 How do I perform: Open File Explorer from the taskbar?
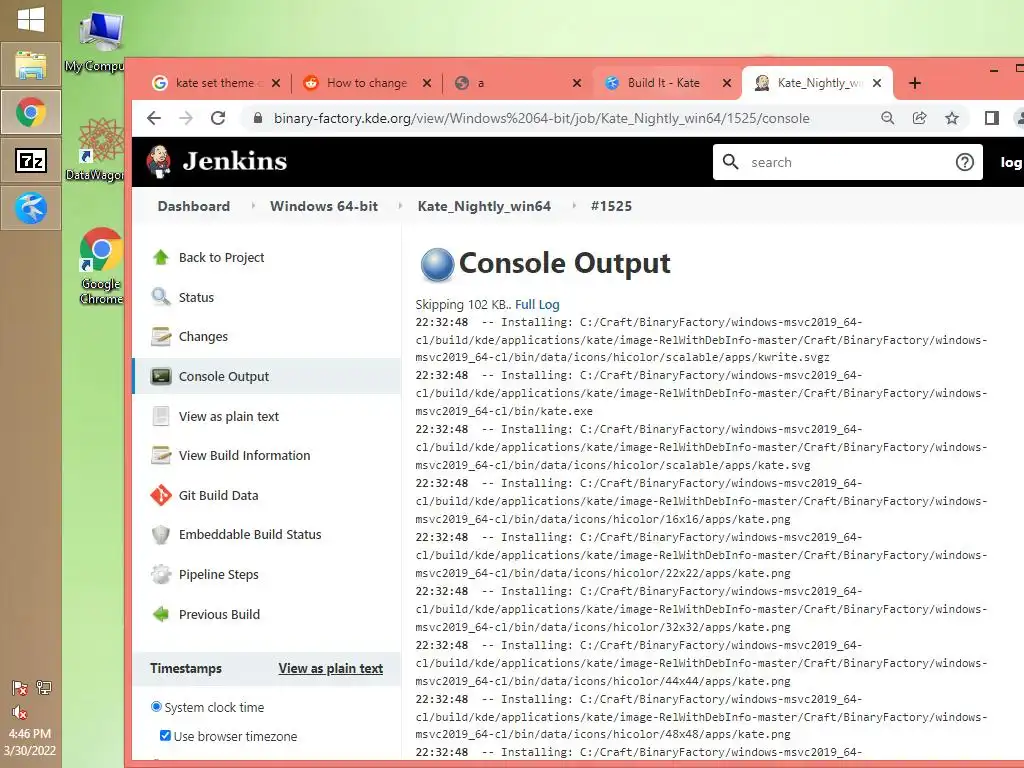click(x=31, y=65)
